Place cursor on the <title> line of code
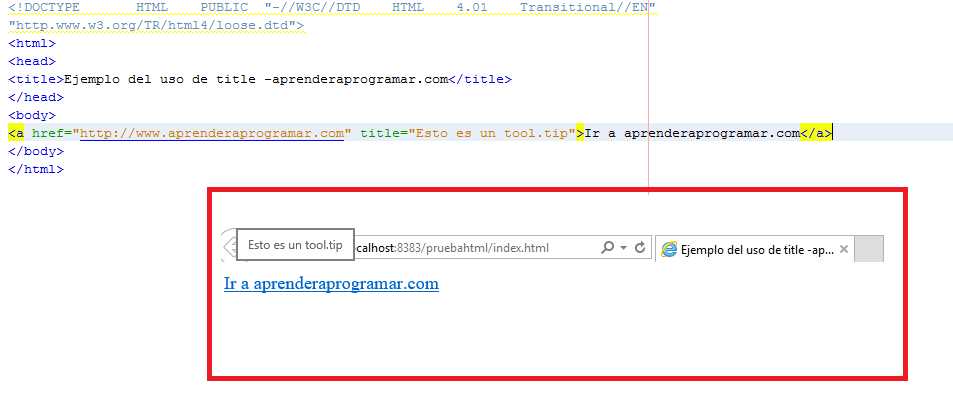953x397 pixels. [260, 80]
